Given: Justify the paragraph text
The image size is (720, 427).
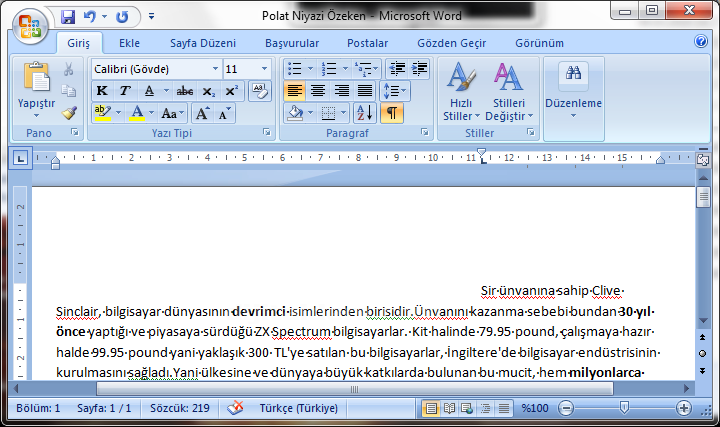Looking at the screenshot, I should tap(365, 91).
